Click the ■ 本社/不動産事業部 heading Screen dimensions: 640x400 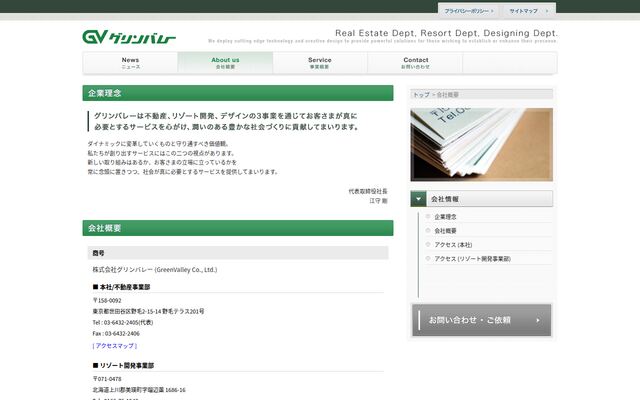(121, 287)
